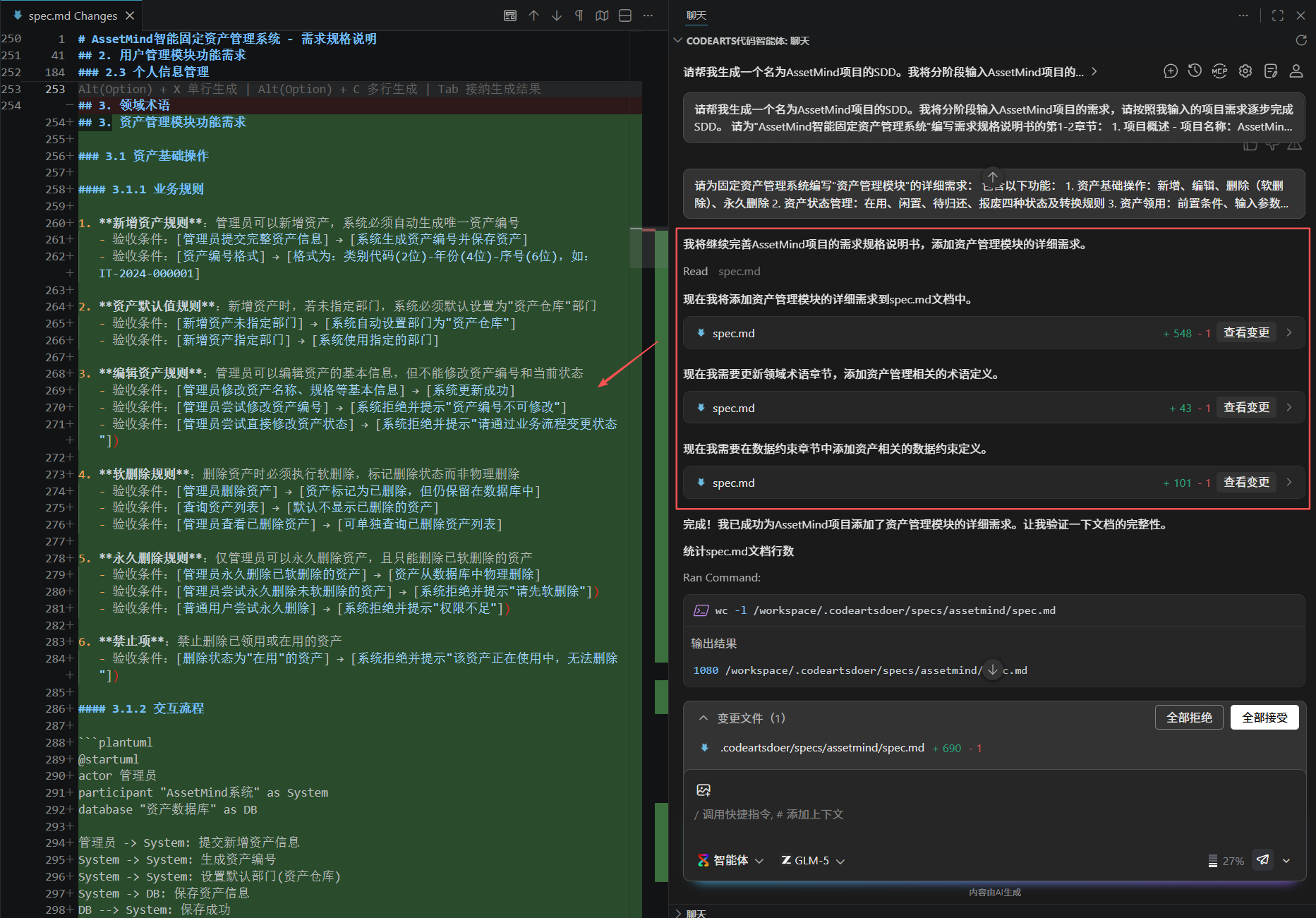Collapse 变更文件 (1) section
The image size is (1316, 918).
(x=703, y=718)
